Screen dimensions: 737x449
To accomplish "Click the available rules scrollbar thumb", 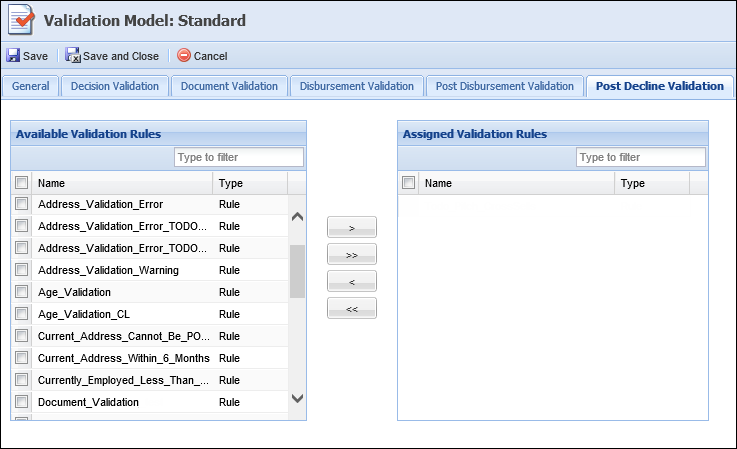I will pyautogui.click(x=298, y=271).
